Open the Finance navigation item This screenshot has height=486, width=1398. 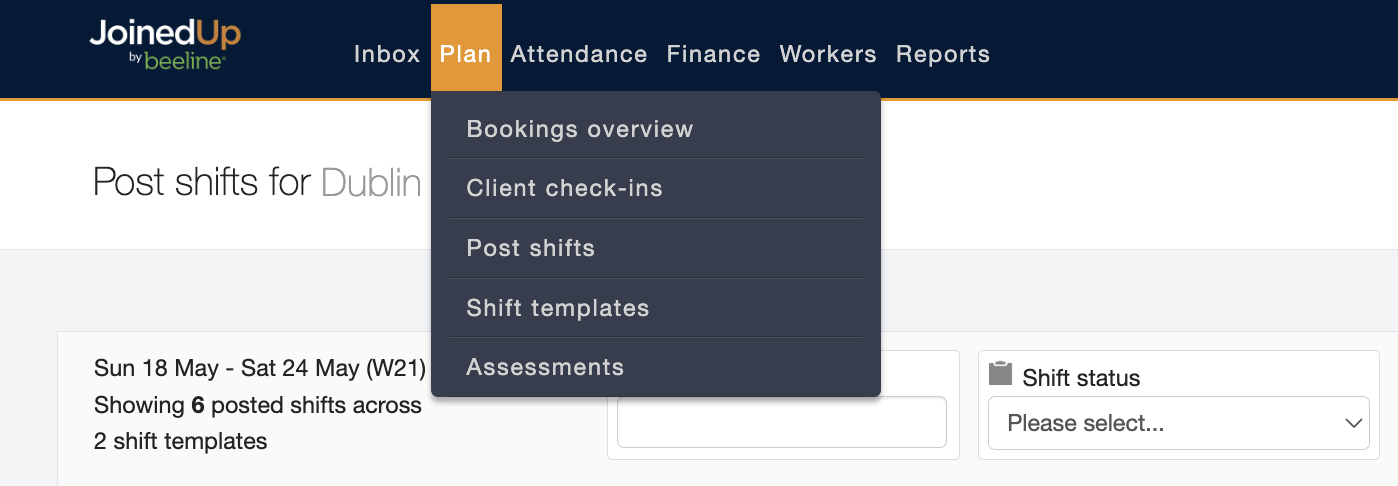tap(713, 54)
